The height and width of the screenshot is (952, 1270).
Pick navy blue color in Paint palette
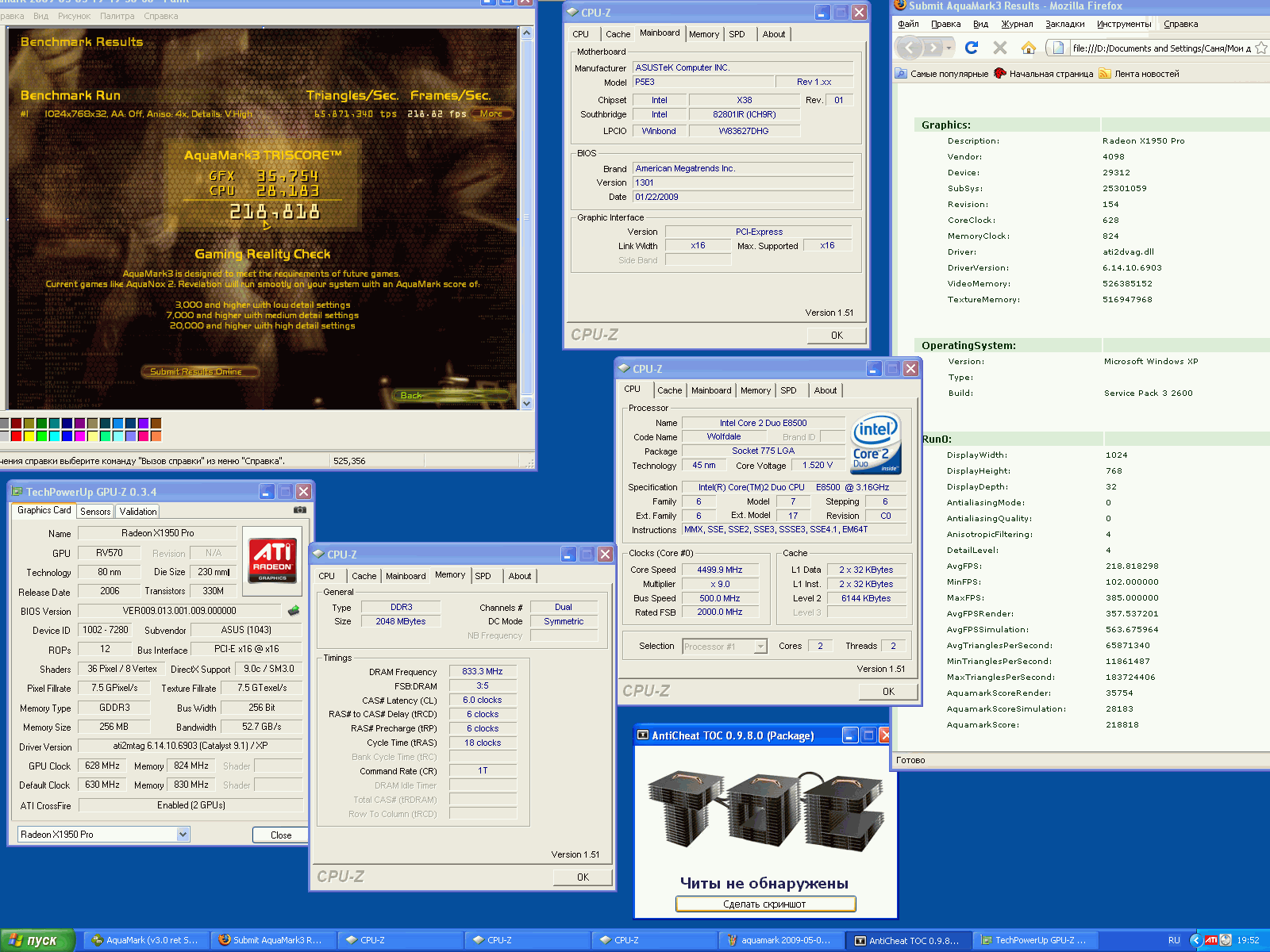[67, 423]
